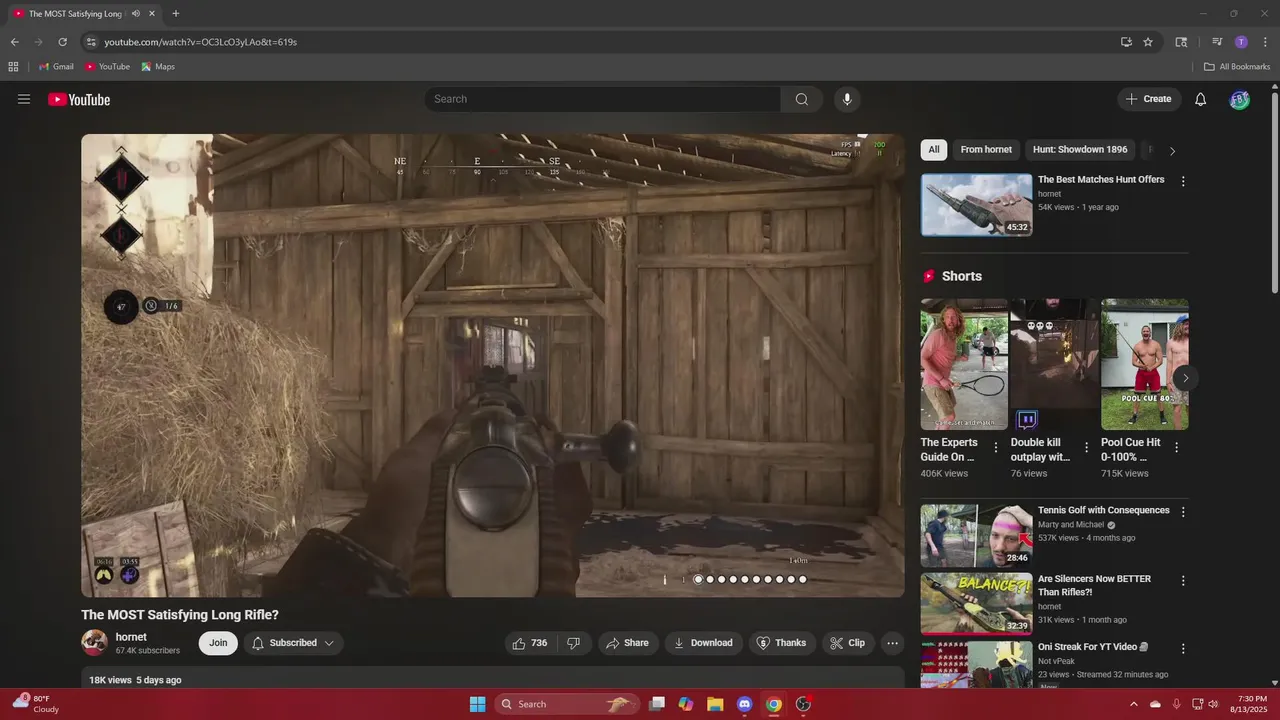Like the video with 736 likes
The height and width of the screenshot is (720, 1280).
point(530,643)
